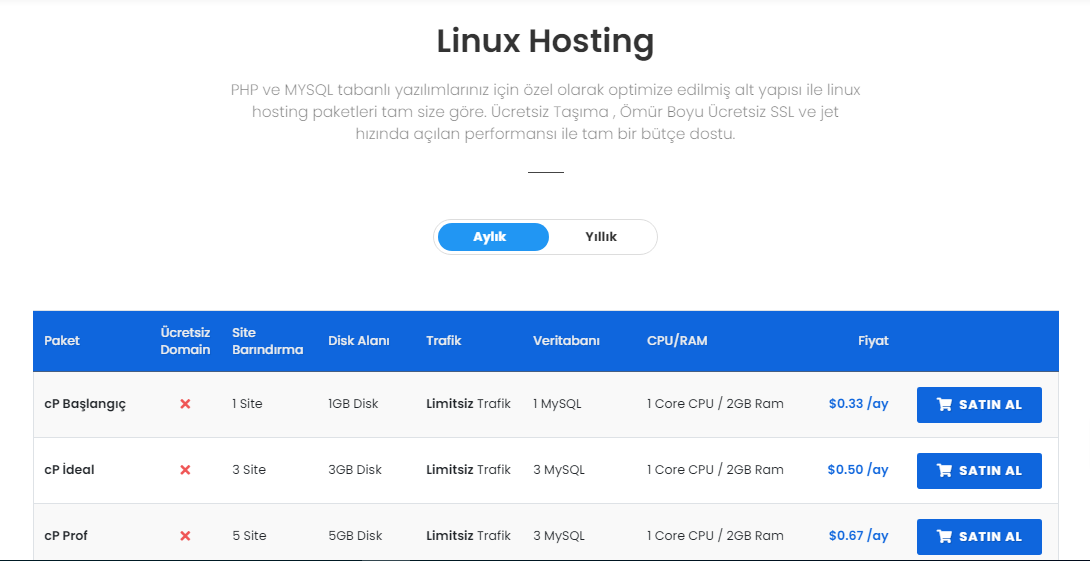Switch billing to Aylık

pos(493,237)
